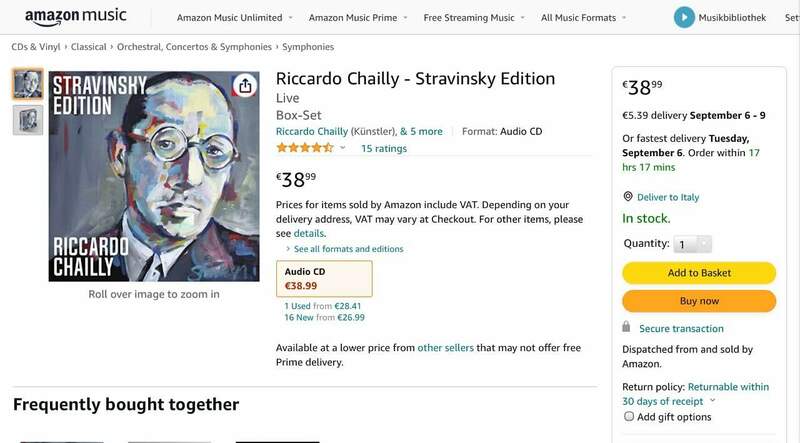Expand the Amazon Music Unlimited menu

point(236,18)
